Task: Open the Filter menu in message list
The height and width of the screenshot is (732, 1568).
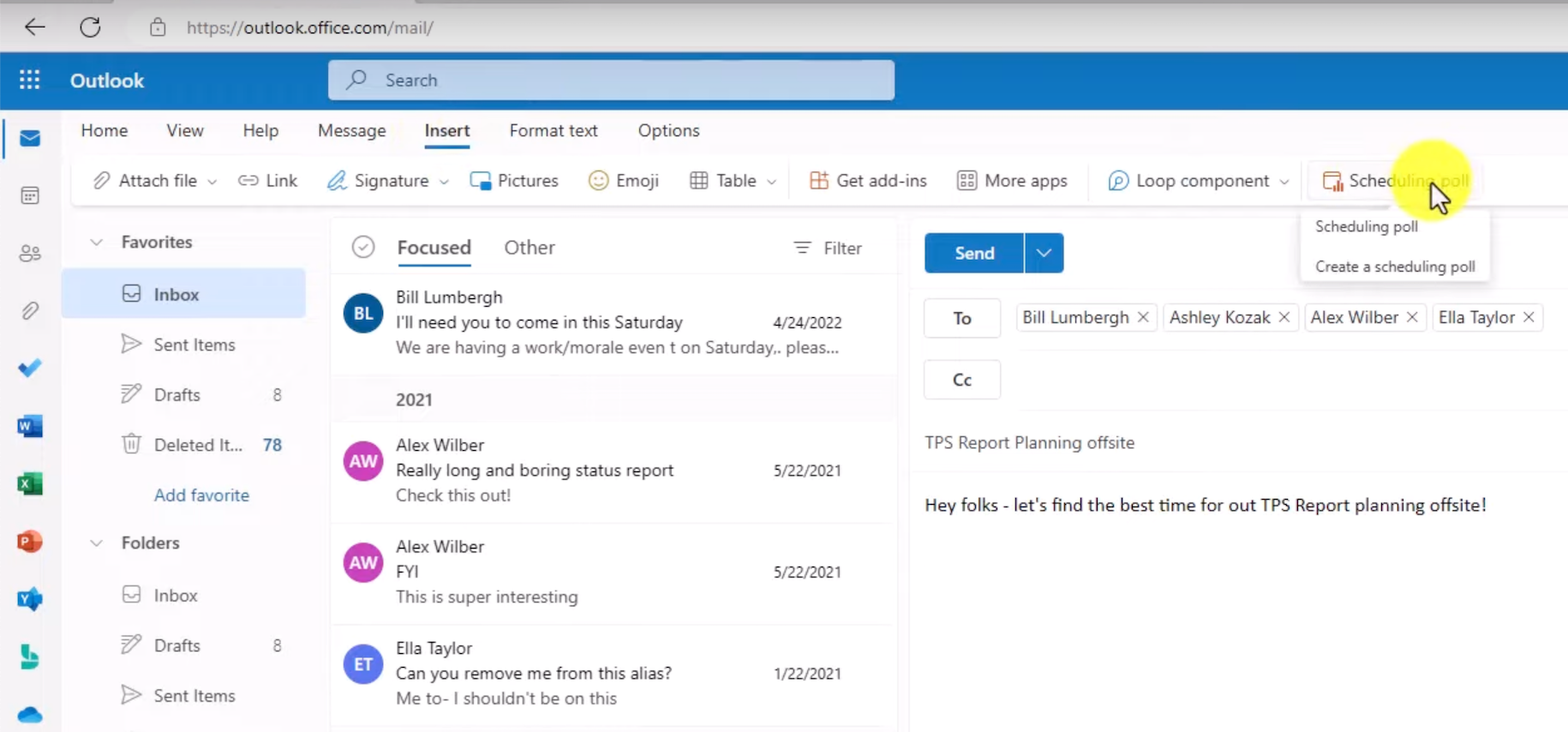Action: pos(828,248)
